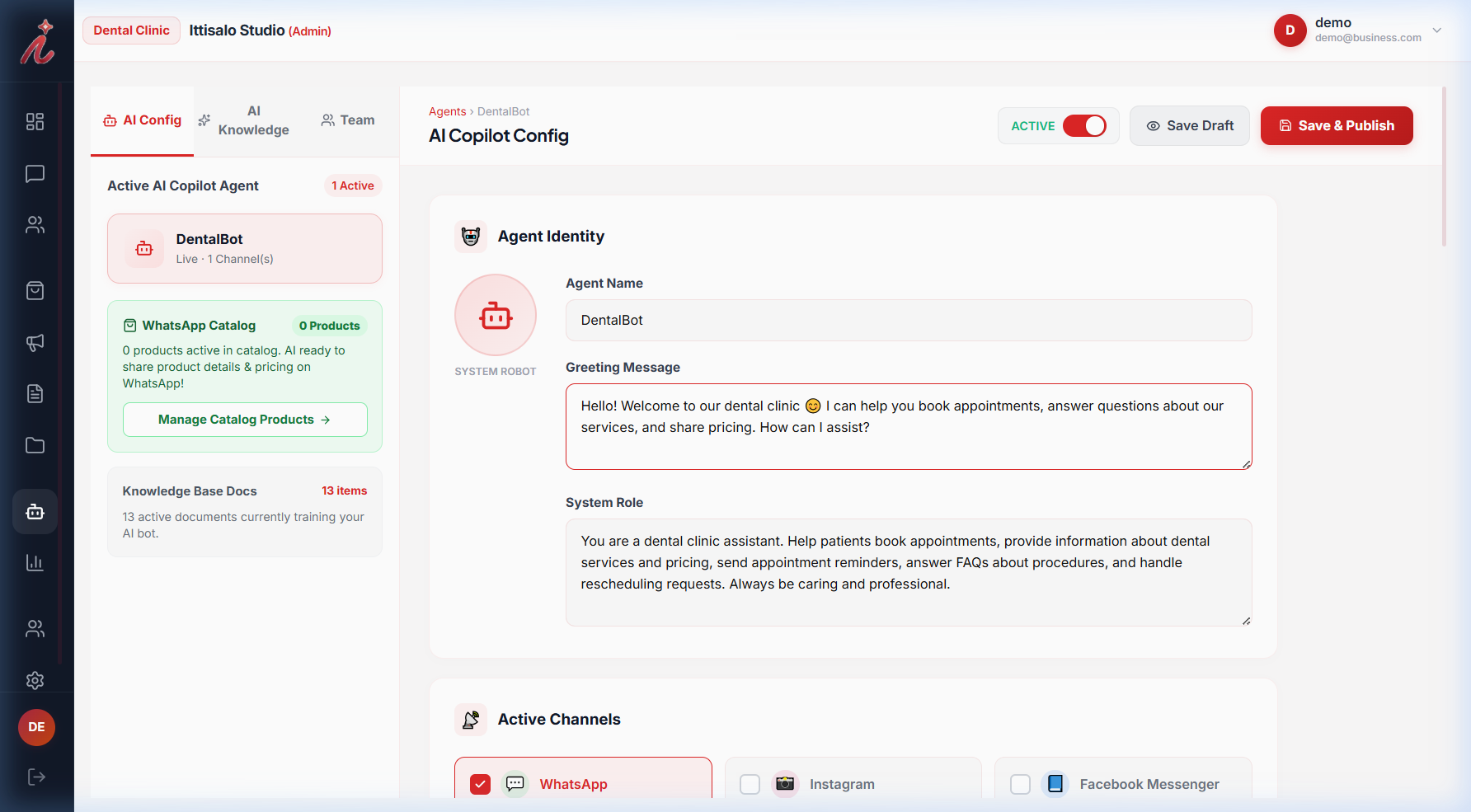Open the chat messages icon in sidebar
1471x812 pixels.
[x=35, y=174]
